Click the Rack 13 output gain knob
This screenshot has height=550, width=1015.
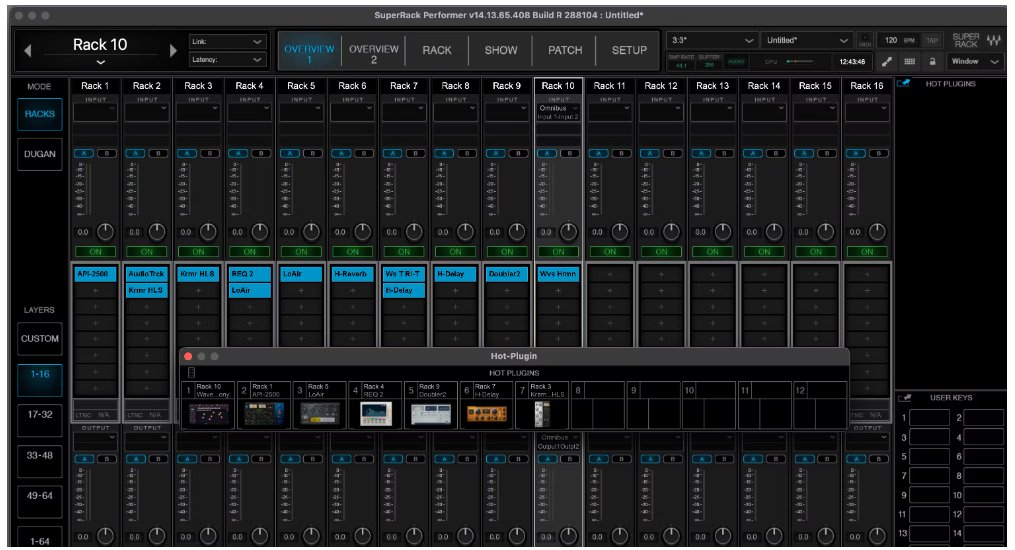click(722, 536)
